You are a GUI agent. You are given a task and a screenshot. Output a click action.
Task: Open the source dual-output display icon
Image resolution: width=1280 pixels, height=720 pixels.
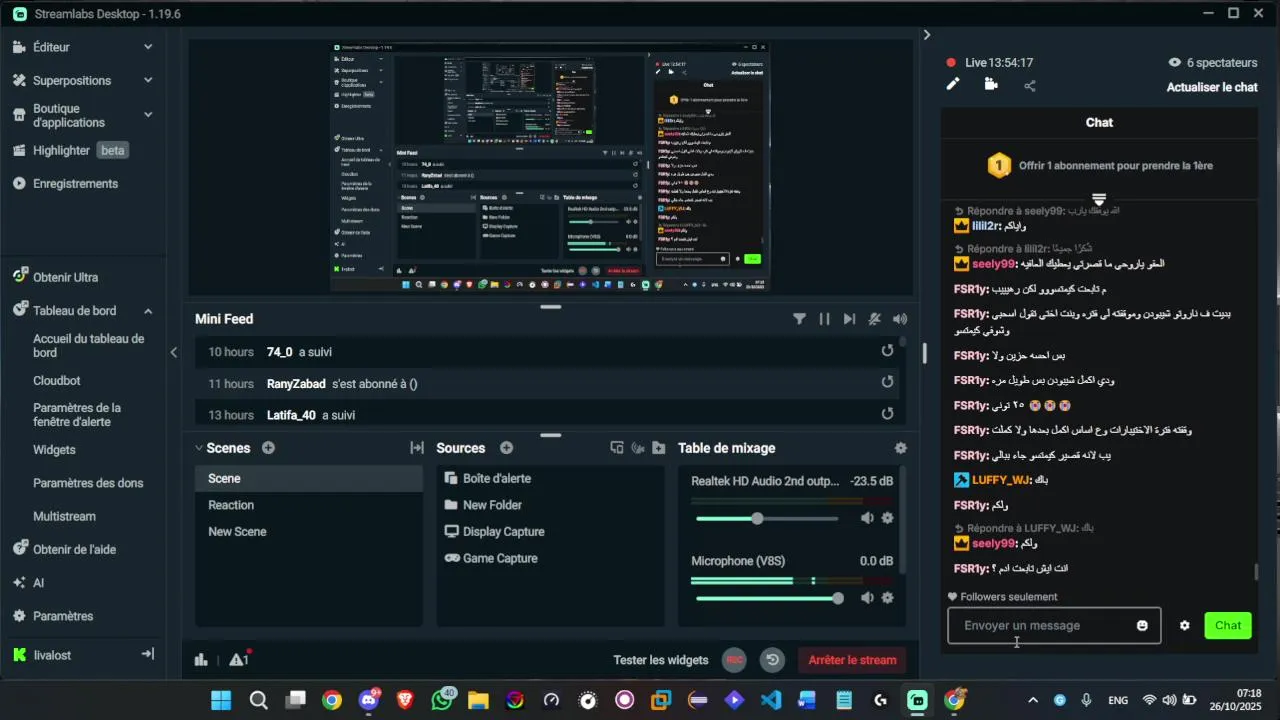click(x=617, y=448)
